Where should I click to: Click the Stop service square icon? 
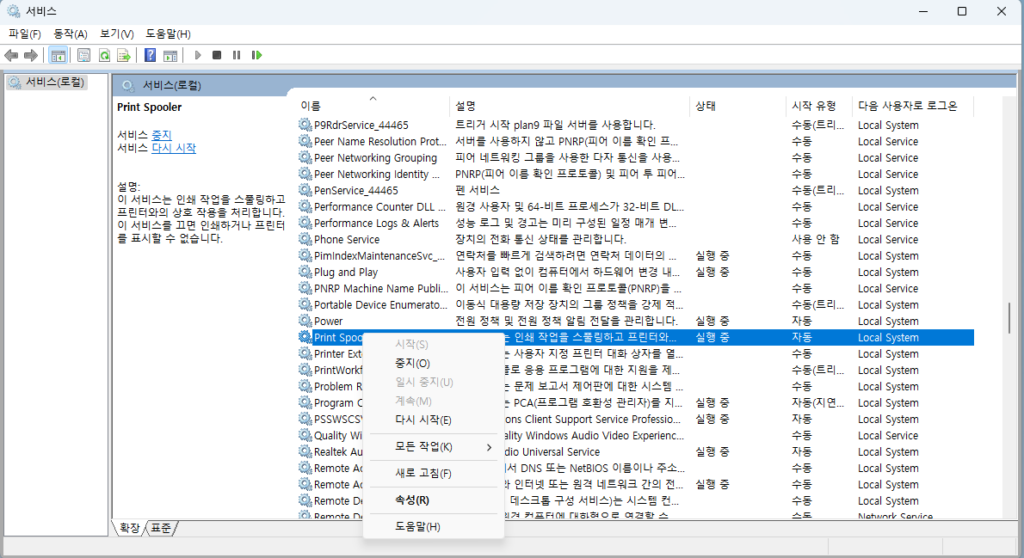(x=217, y=56)
